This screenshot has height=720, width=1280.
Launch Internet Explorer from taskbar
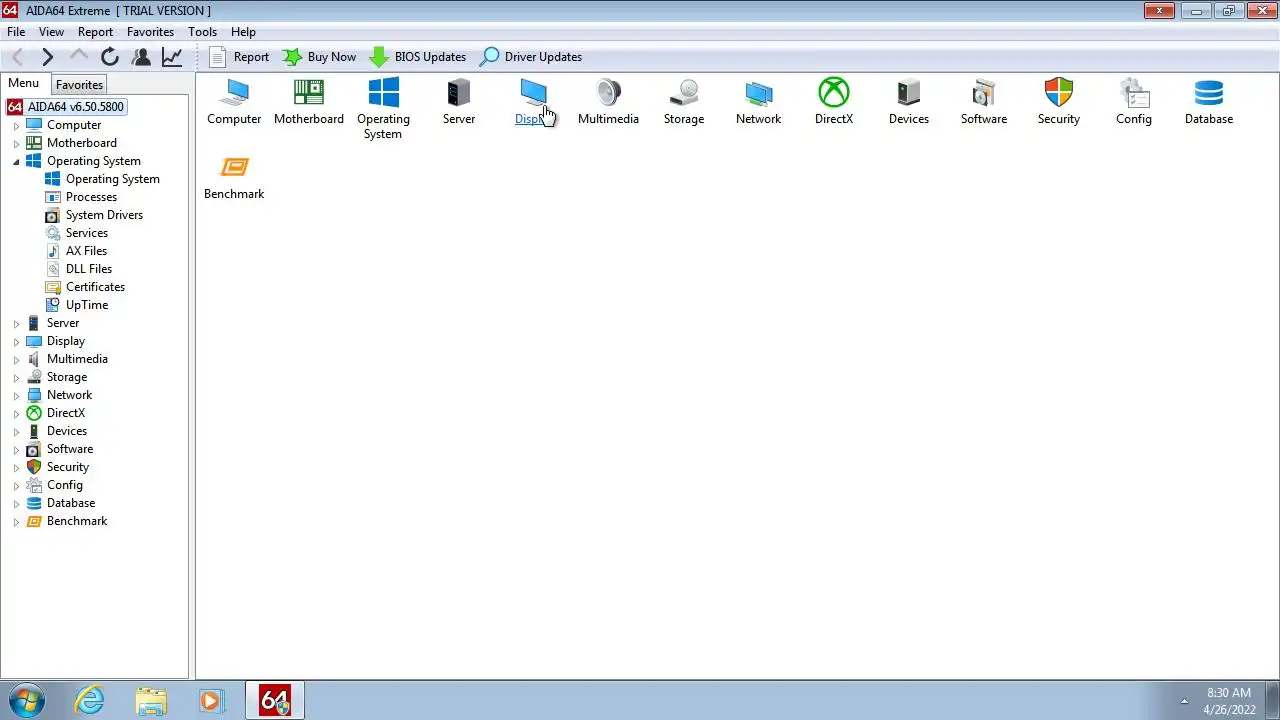click(x=90, y=700)
